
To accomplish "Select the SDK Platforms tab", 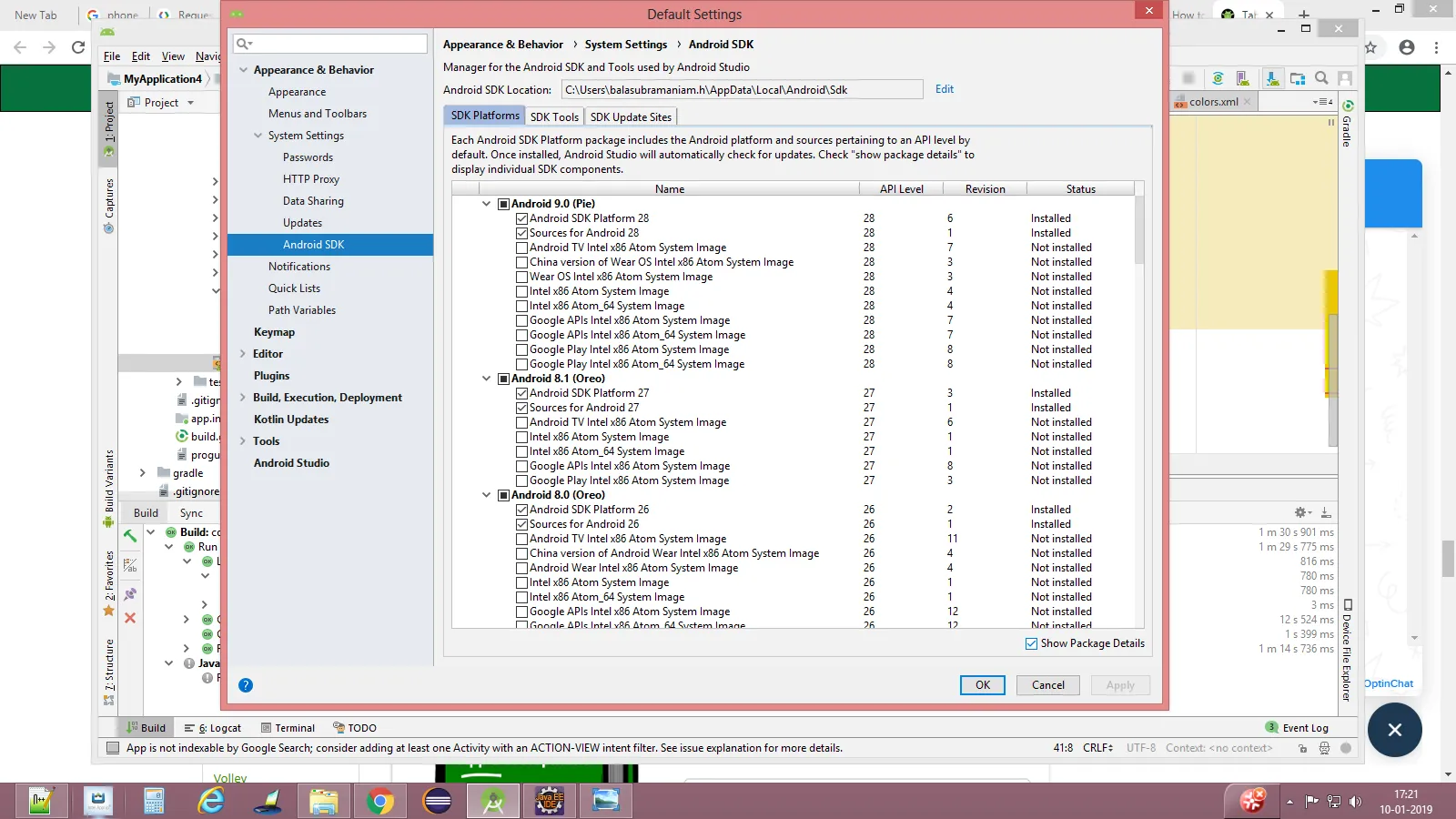I will pyautogui.click(x=485, y=116).
